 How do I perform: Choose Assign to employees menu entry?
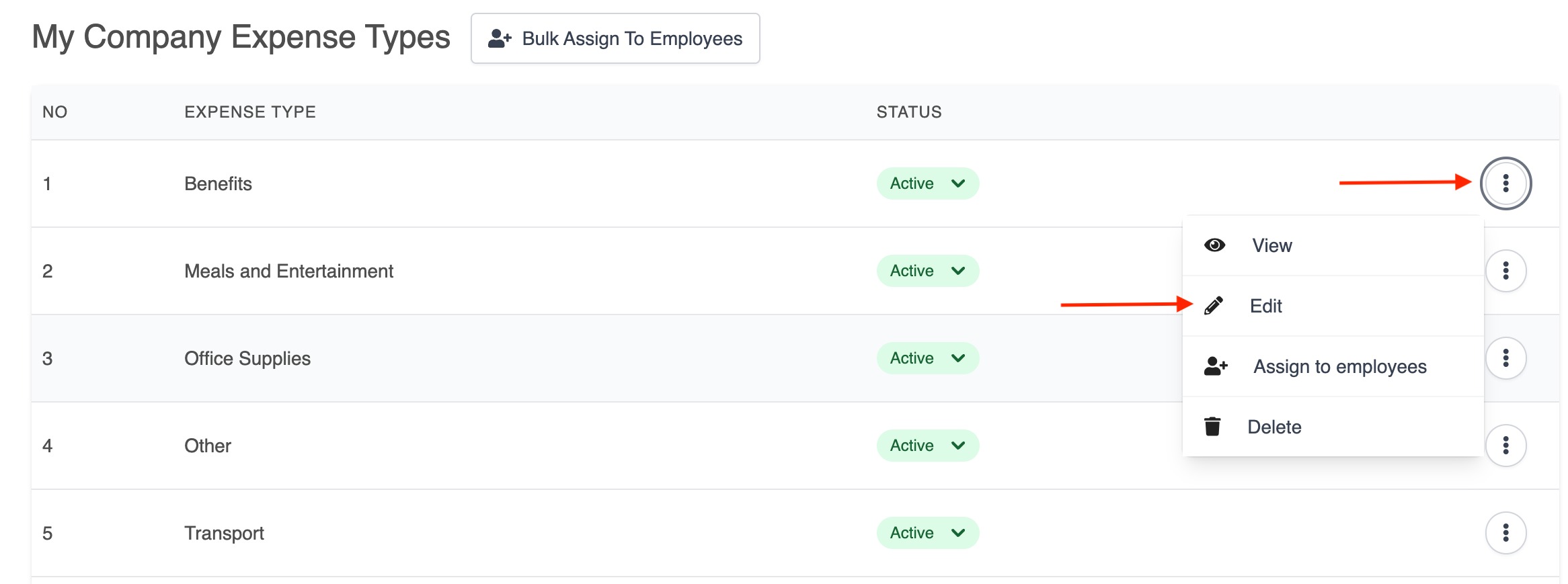(1333, 366)
